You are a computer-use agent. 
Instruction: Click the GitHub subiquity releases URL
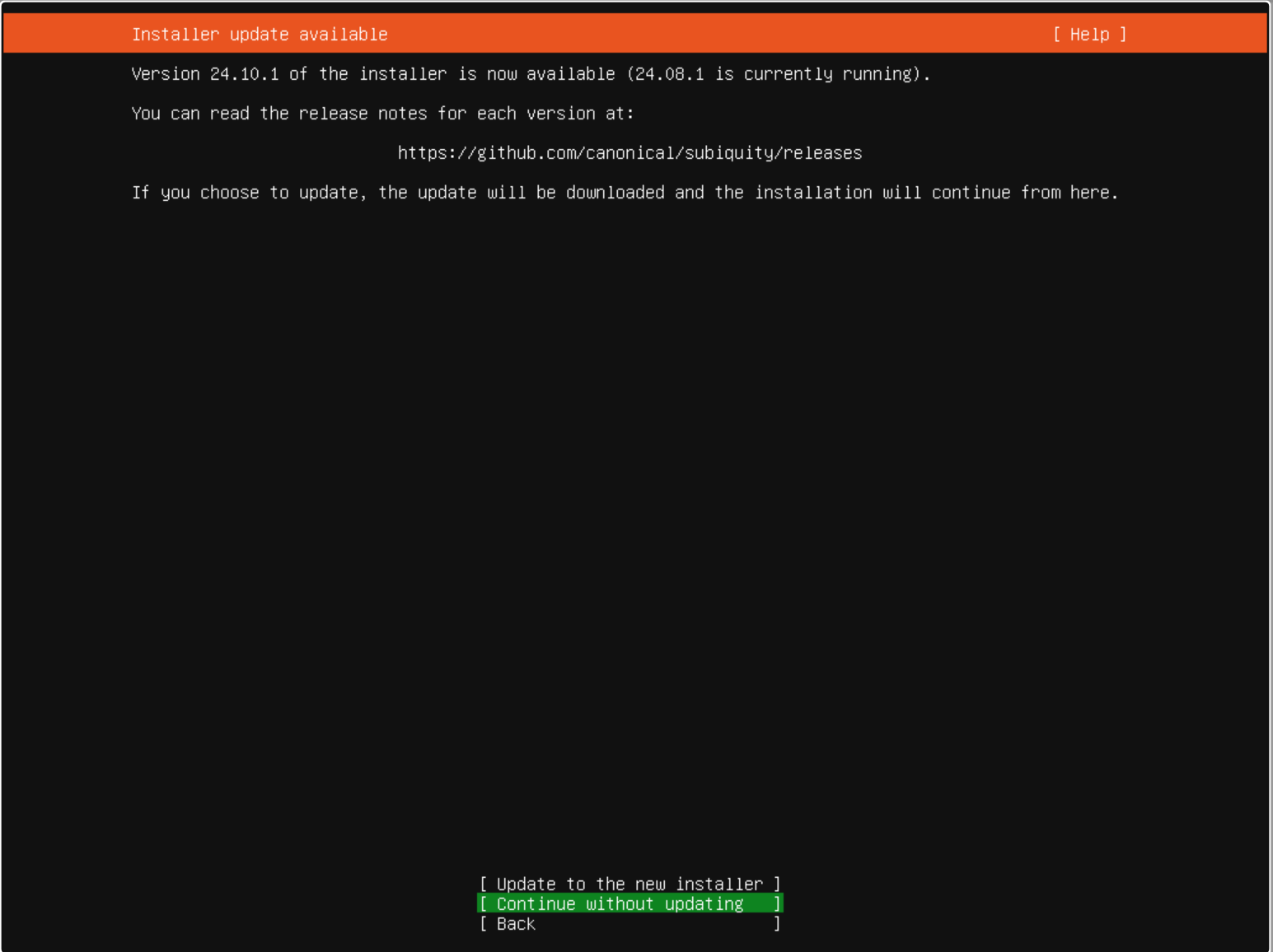coord(629,153)
